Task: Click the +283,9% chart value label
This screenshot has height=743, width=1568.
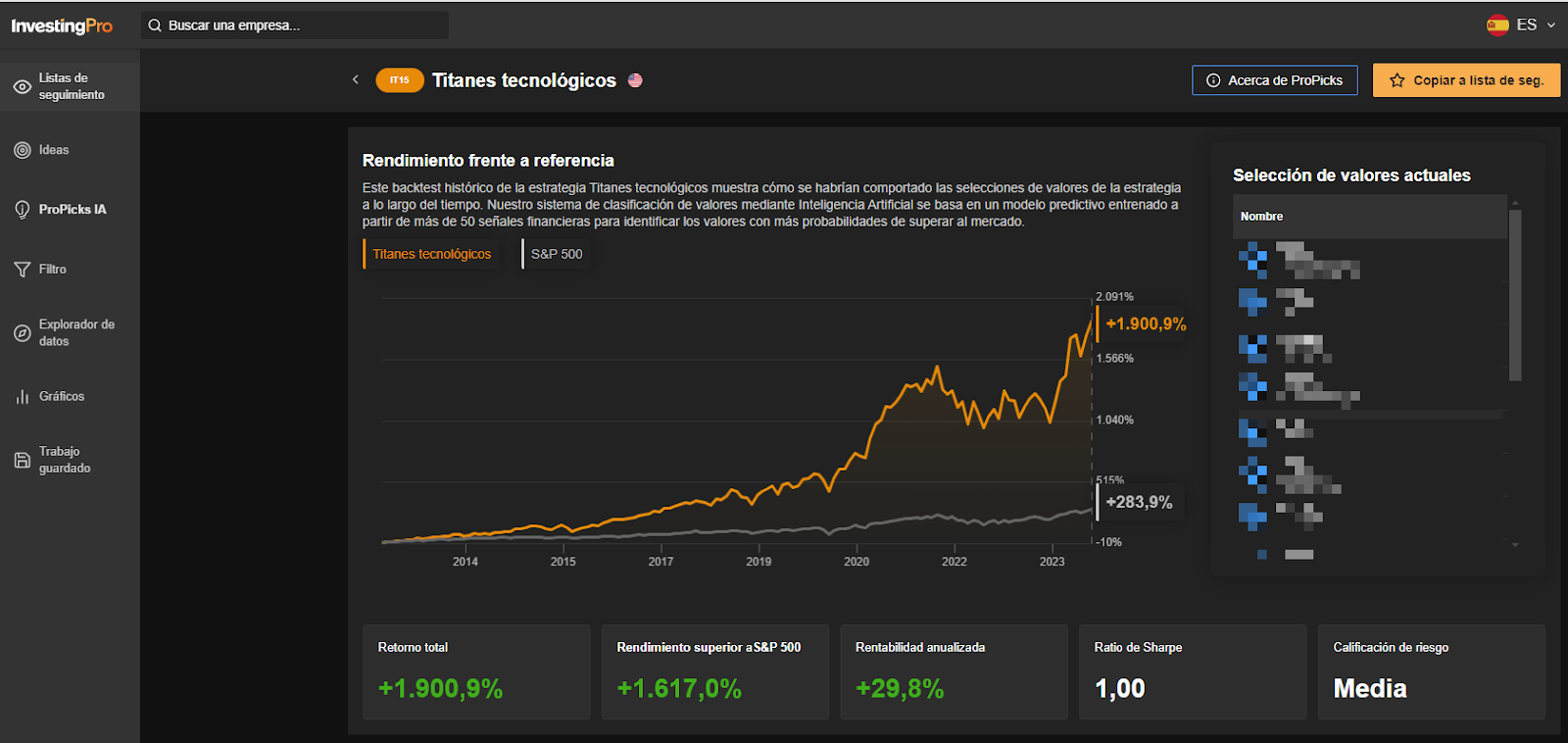Action: pyautogui.click(x=1139, y=502)
